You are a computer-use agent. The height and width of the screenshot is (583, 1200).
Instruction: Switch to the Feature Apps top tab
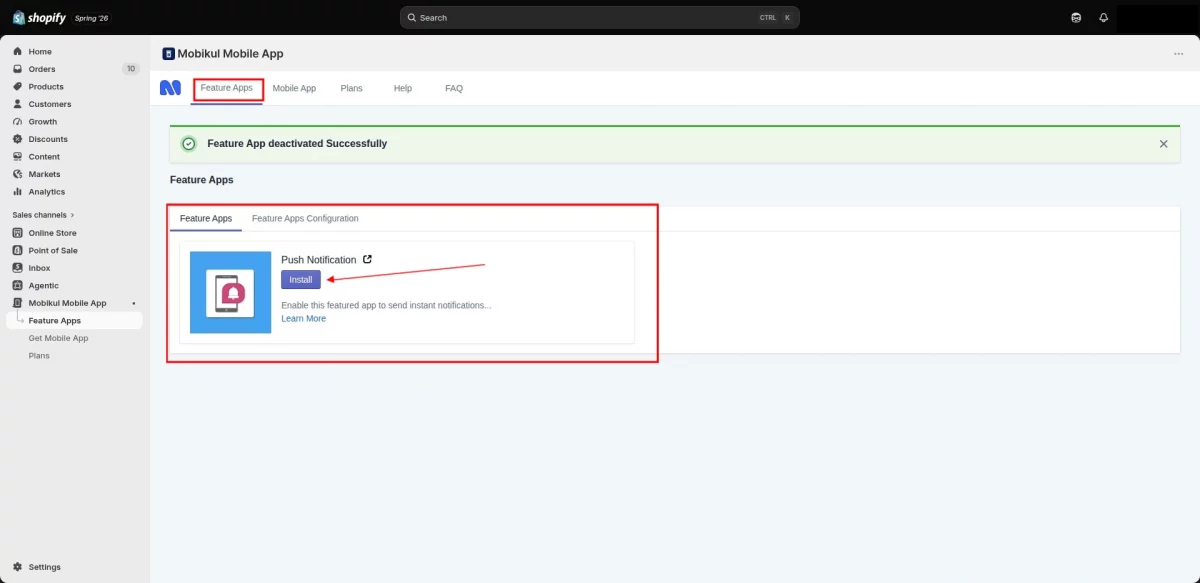227,88
